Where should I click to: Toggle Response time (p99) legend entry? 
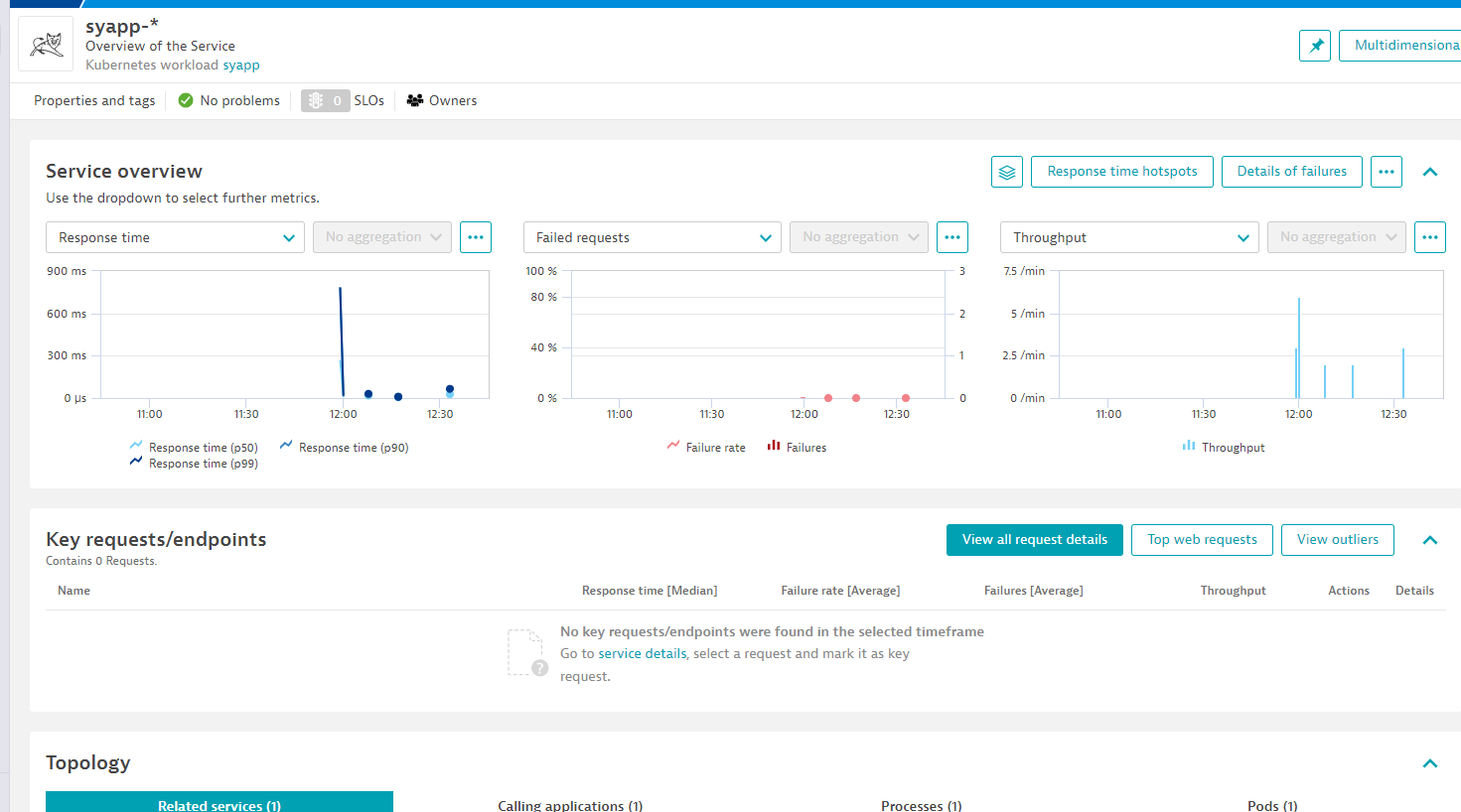(x=194, y=464)
